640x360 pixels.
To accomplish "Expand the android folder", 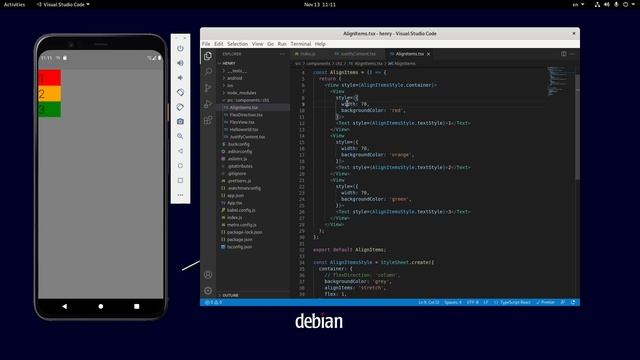I will pyautogui.click(x=234, y=78).
